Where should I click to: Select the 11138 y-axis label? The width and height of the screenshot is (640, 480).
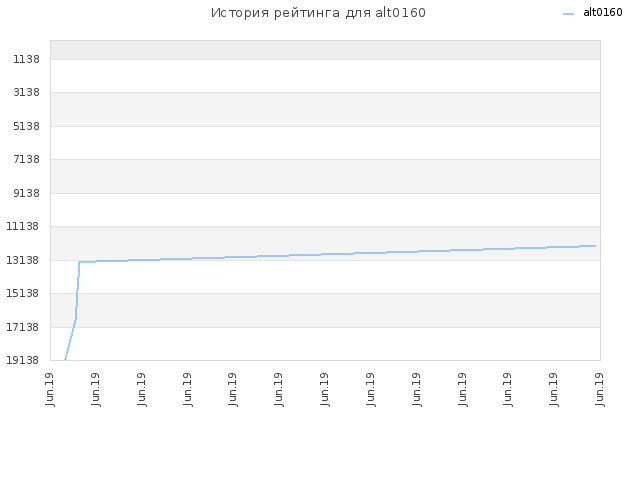coord(23,227)
